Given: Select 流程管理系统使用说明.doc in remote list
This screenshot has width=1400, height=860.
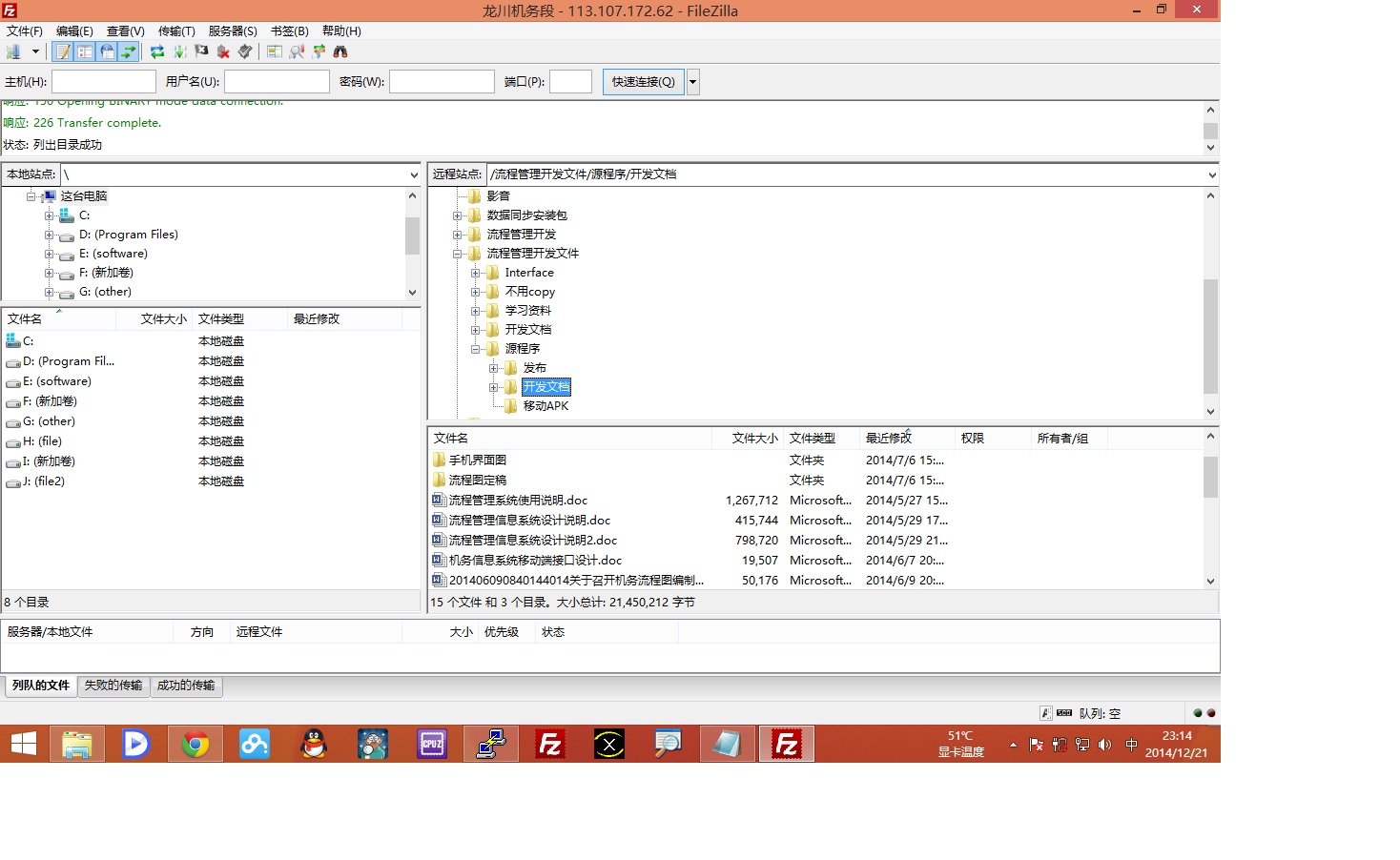Looking at the screenshot, I should pos(518,501).
